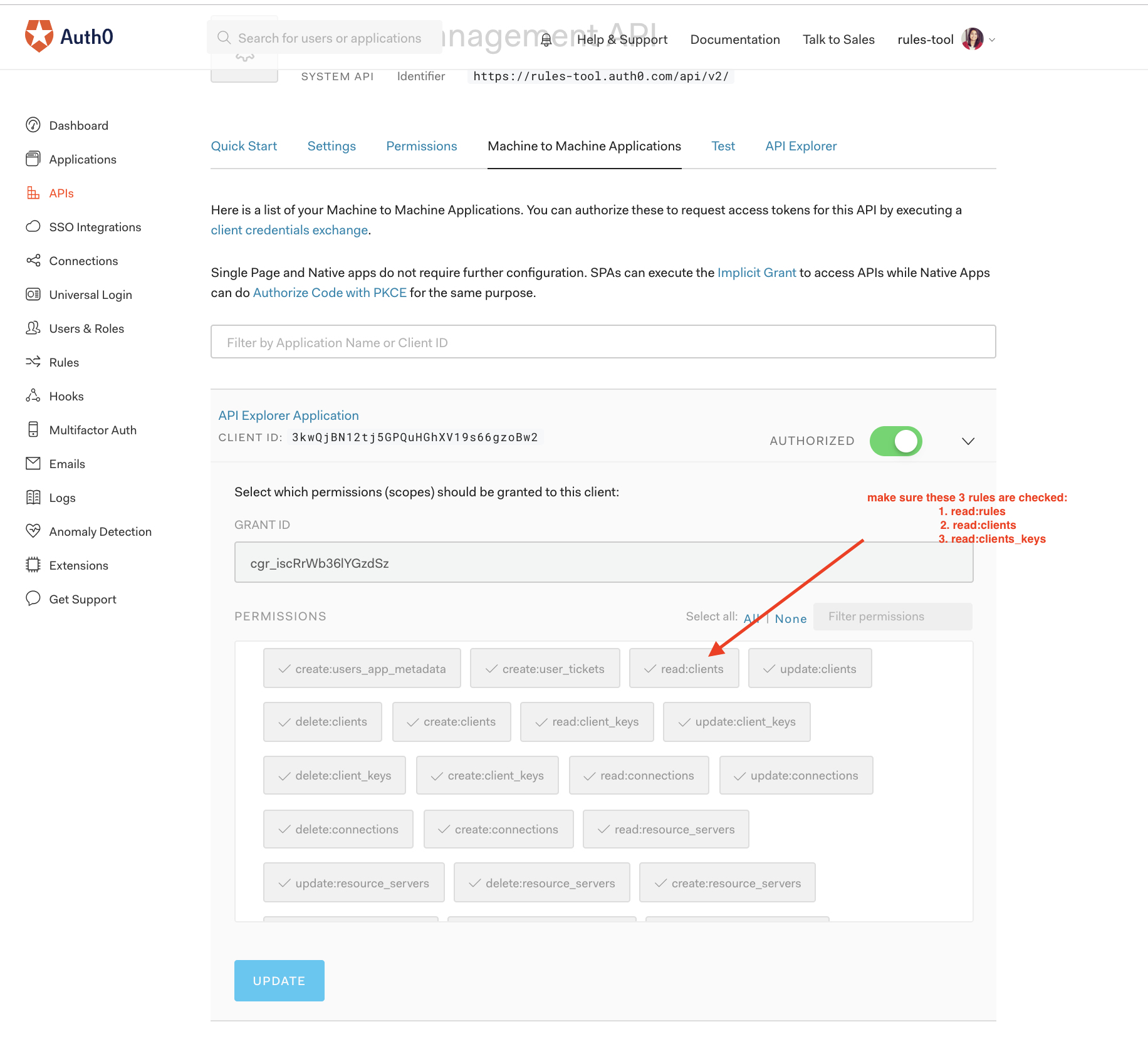
Task: Toggle create:connections permission
Action: coord(499,830)
